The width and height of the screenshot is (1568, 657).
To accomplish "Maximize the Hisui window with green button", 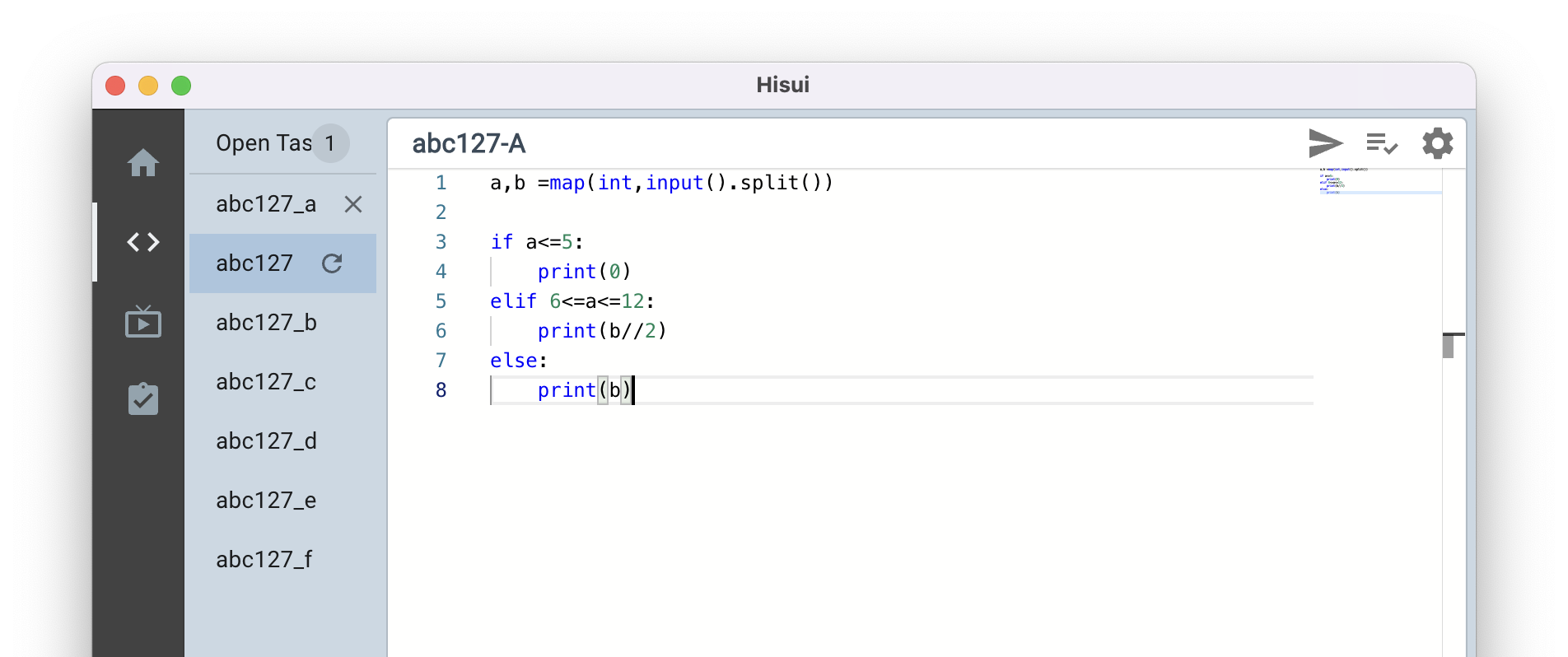I will (181, 86).
